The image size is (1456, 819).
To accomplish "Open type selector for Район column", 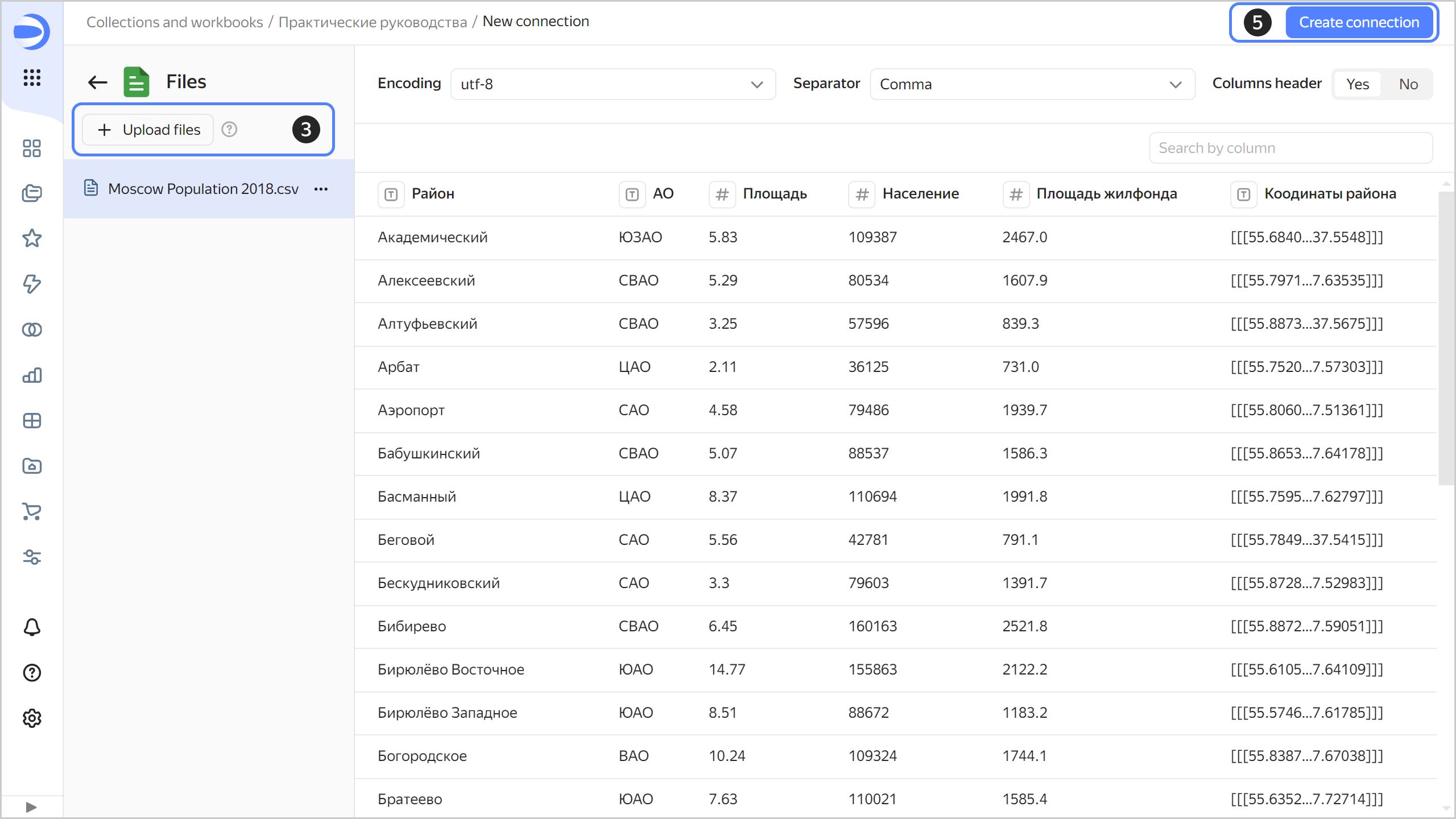I will pyautogui.click(x=391, y=195).
